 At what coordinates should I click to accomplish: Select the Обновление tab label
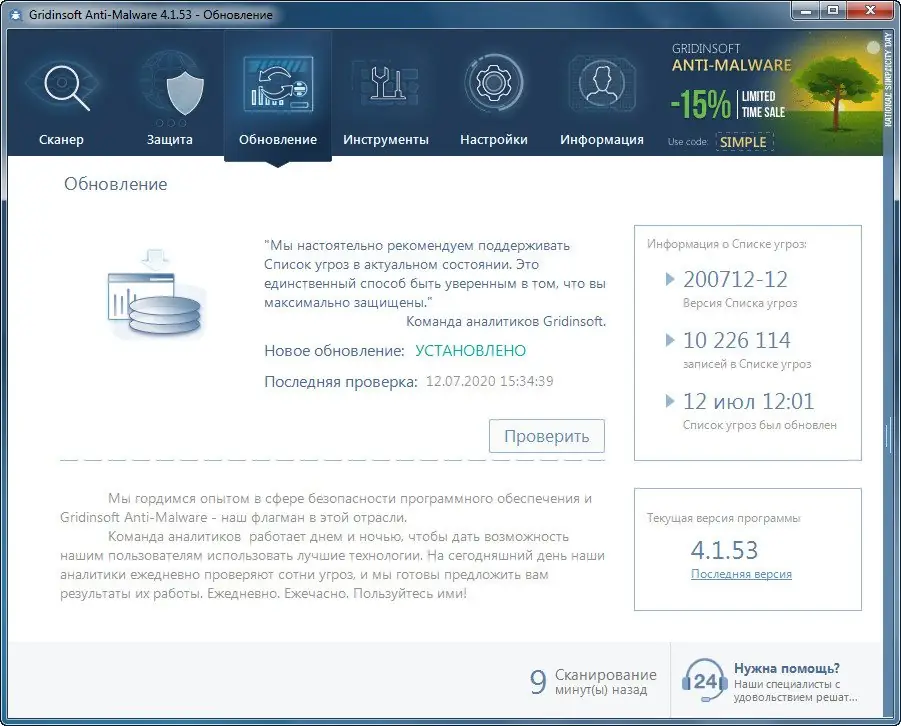pos(278,140)
